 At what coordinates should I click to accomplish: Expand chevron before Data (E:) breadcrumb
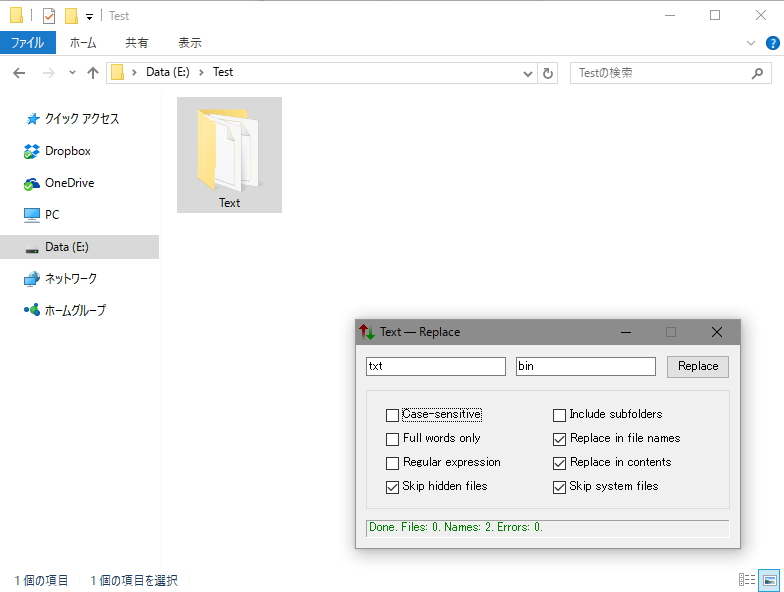(x=134, y=73)
